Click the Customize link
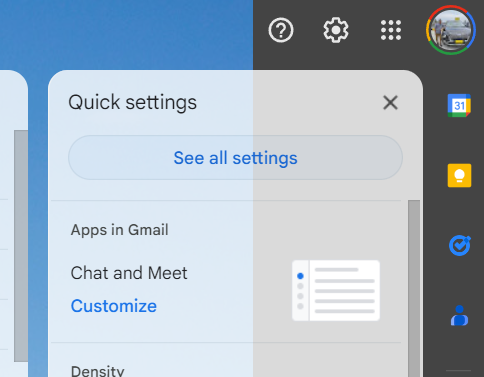484x377 pixels. (x=114, y=306)
